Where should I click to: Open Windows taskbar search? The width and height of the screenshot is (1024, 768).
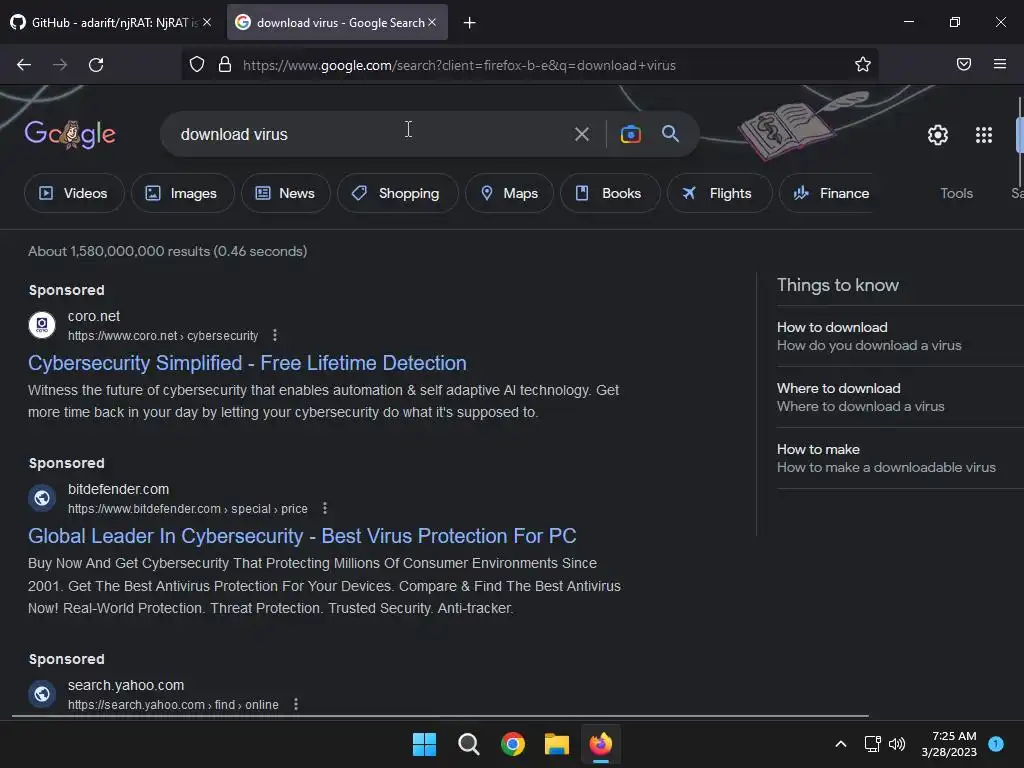pos(468,744)
